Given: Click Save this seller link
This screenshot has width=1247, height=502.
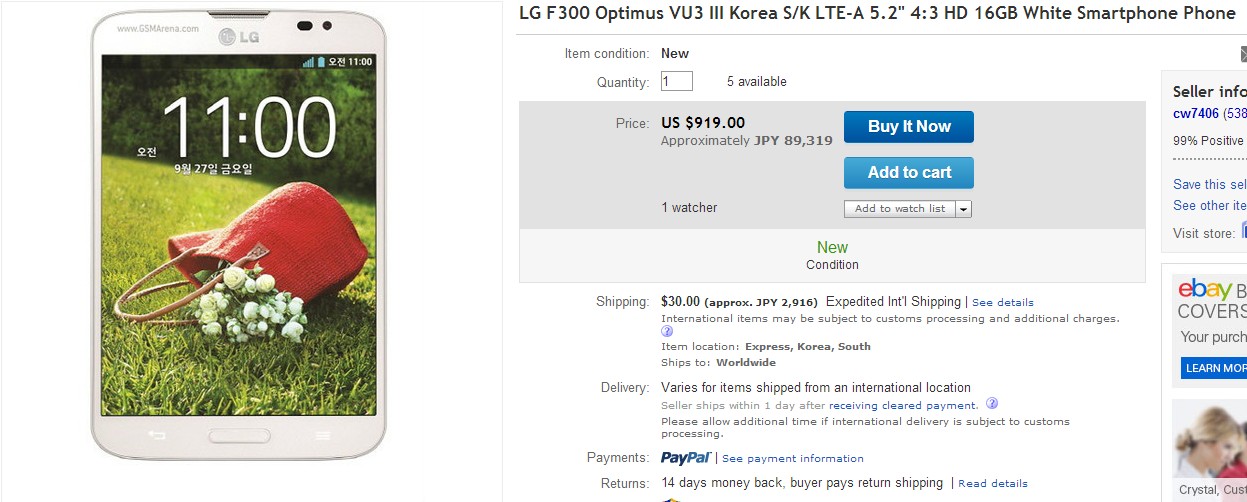Looking at the screenshot, I should coord(1210,185).
